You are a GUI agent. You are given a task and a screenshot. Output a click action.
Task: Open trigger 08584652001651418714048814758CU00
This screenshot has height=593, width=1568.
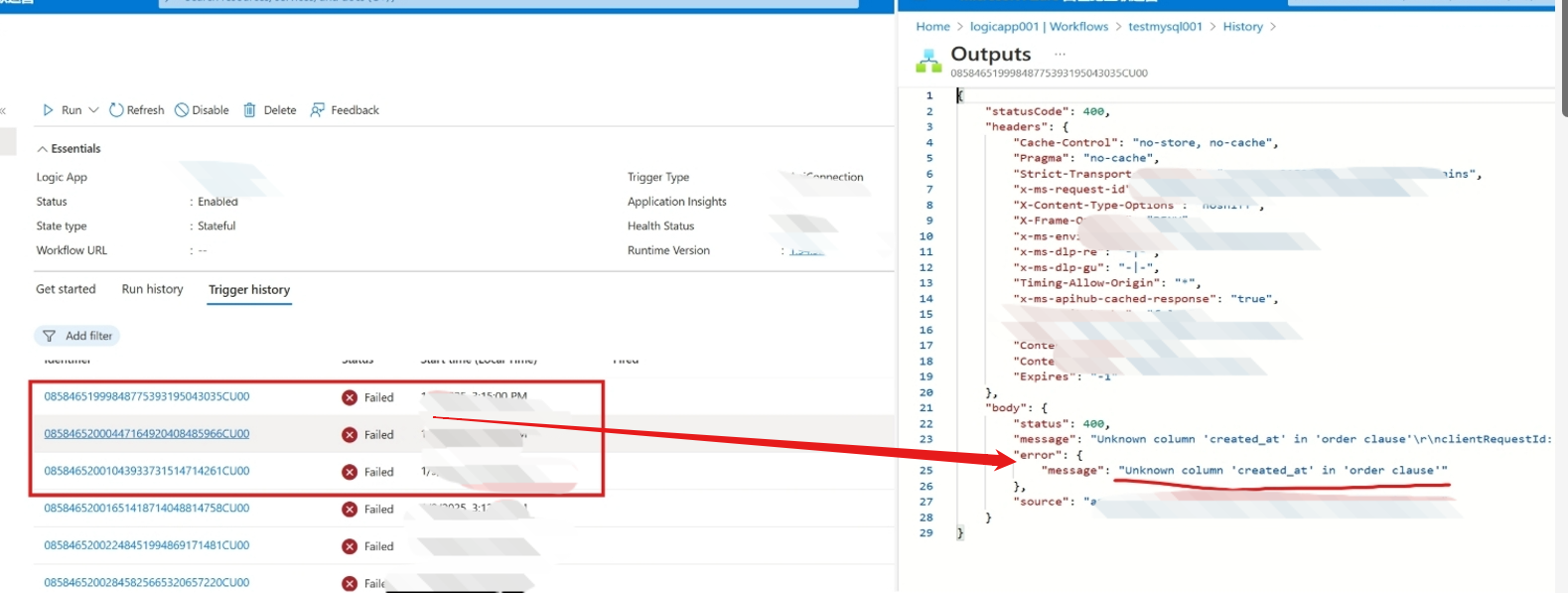click(x=146, y=509)
